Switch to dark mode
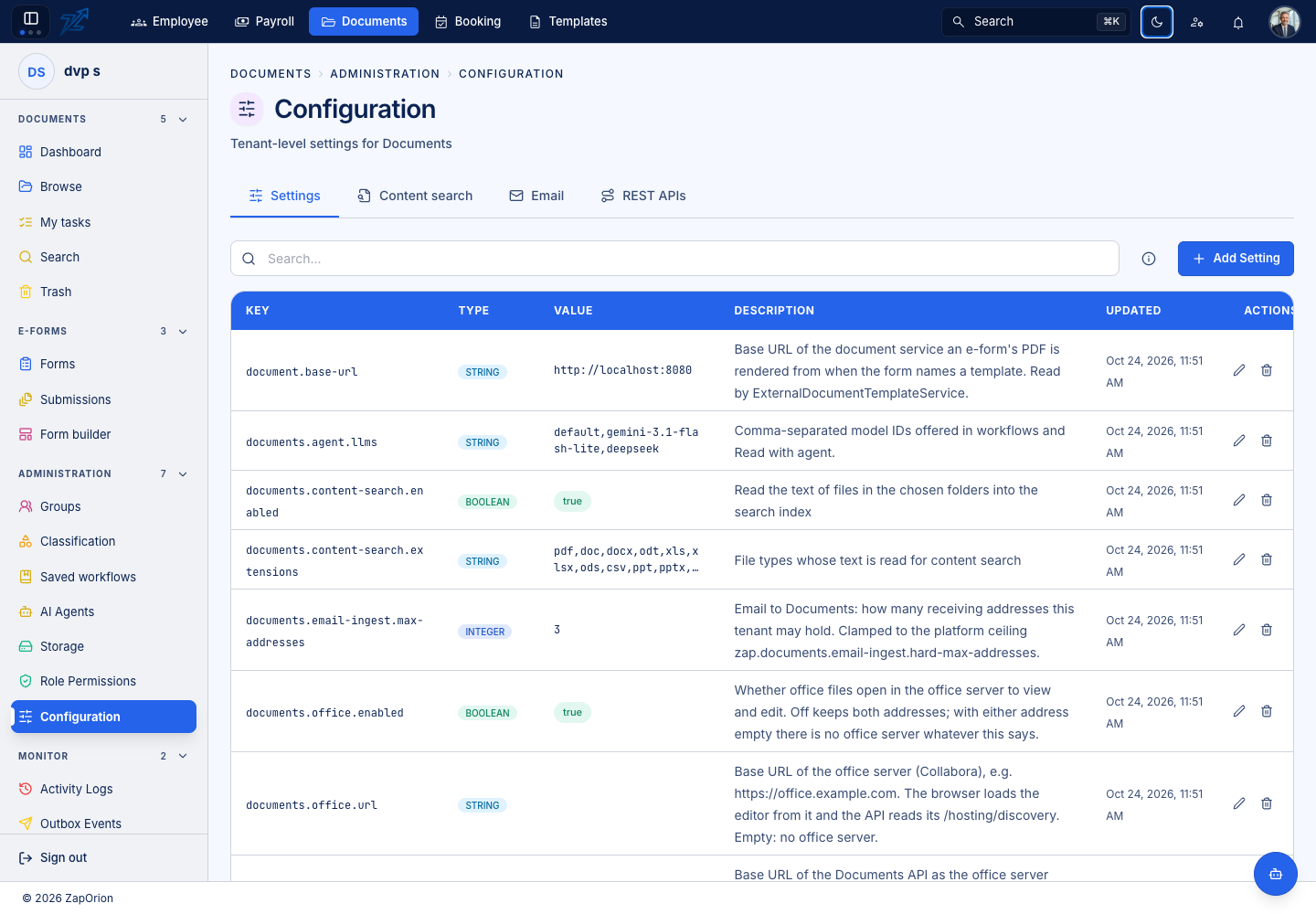Image resolution: width=1316 pixels, height=914 pixels. click(1157, 22)
